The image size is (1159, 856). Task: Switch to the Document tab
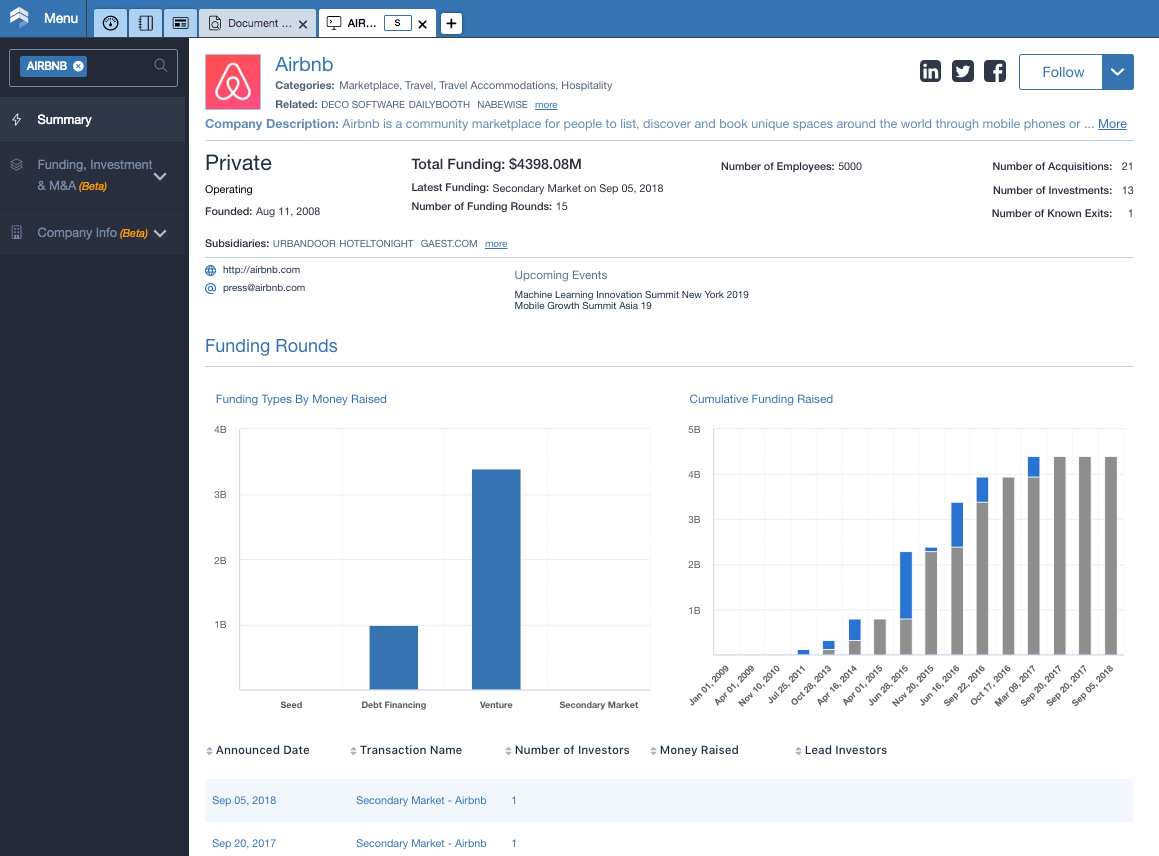[257, 23]
